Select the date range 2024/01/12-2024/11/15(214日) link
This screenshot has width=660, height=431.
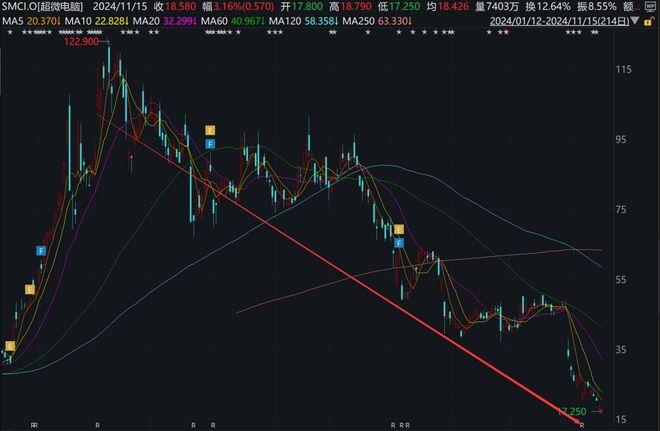pyautogui.click(x=559, y=21)
